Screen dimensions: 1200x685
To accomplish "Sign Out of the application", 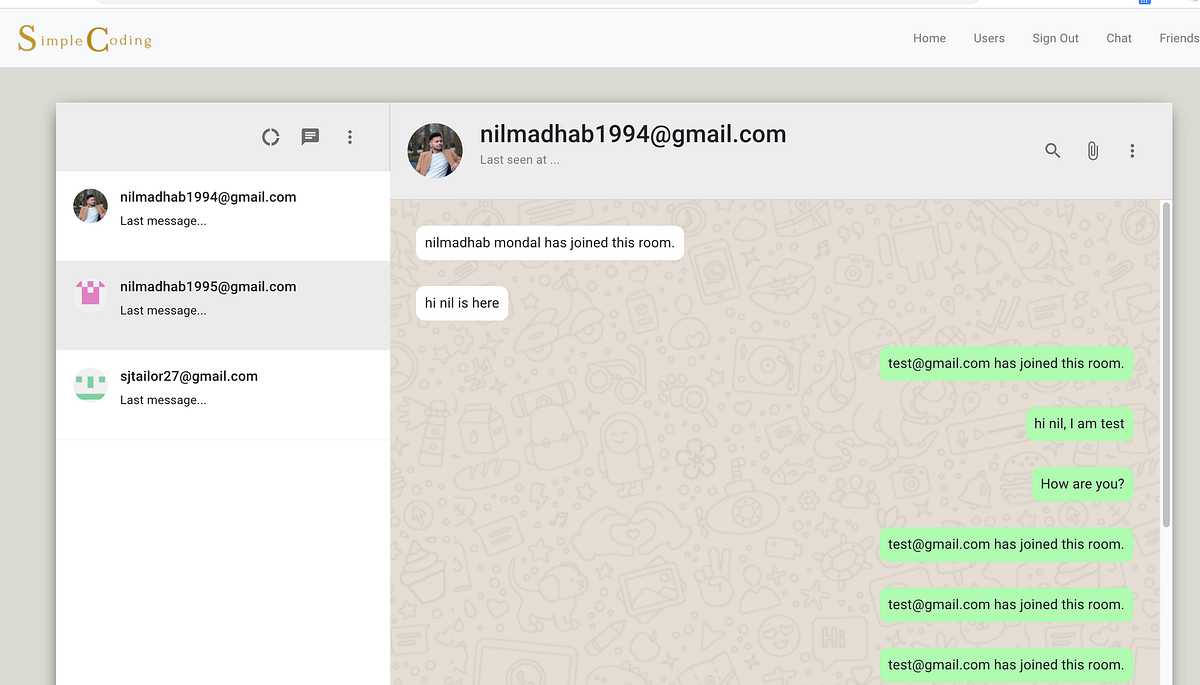I will pos(1055,38).
